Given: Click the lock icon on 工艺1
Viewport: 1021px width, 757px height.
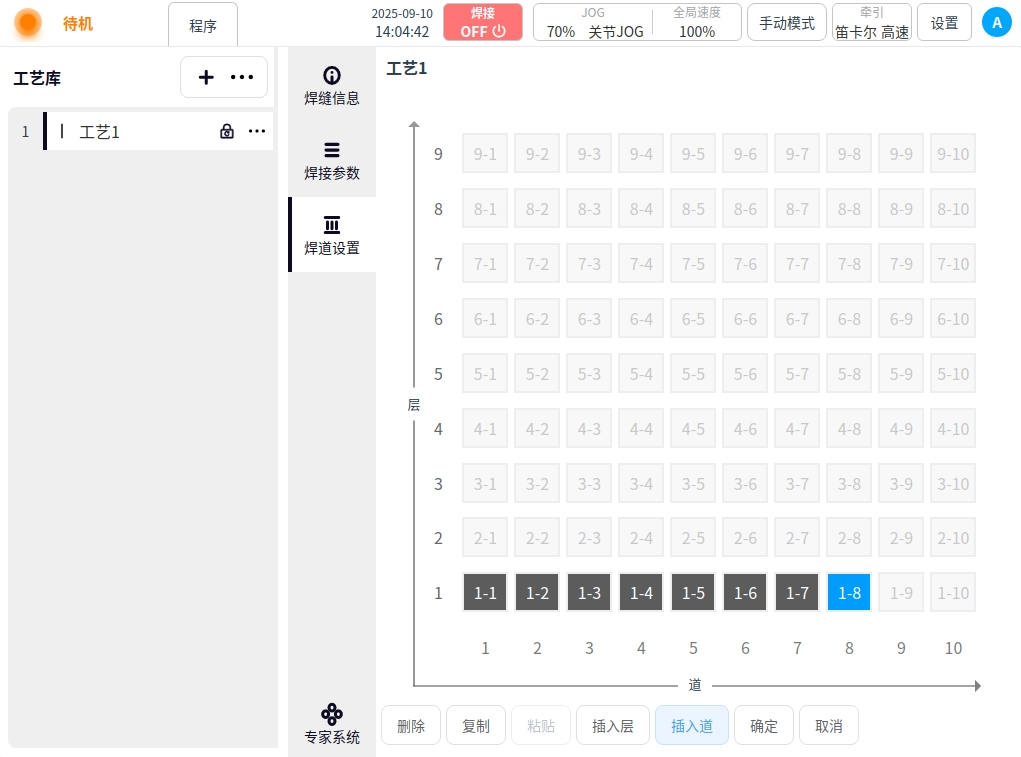Looking at the screenshot, I should pyautogui.click(x=227, y=131).
